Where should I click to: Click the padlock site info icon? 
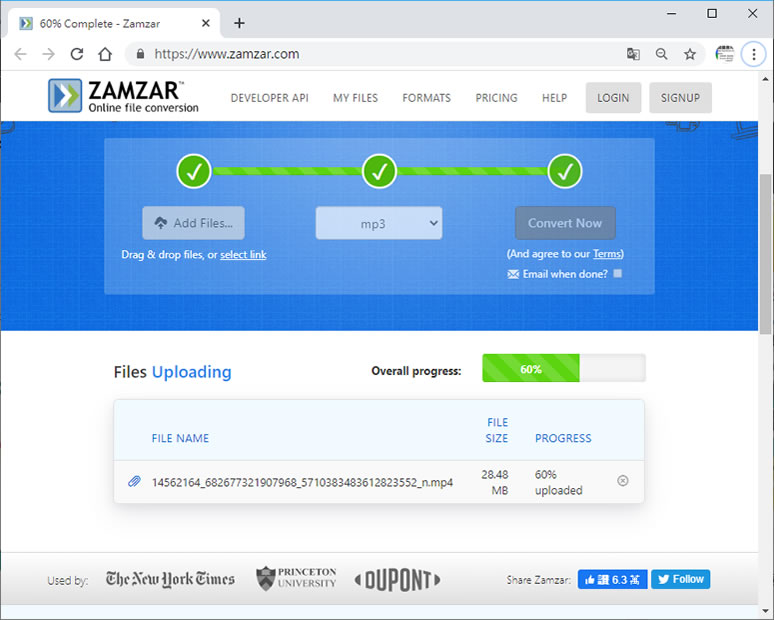click(140, 54)
